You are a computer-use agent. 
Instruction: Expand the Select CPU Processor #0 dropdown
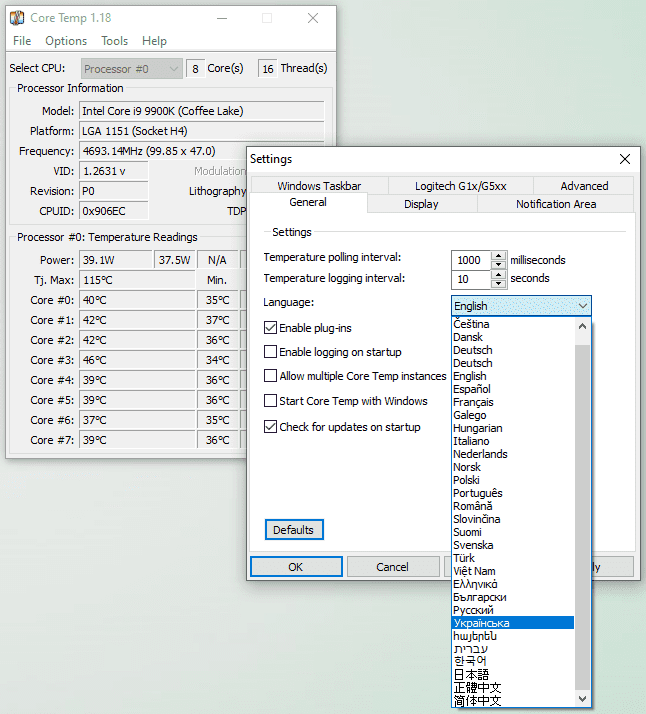[x=132, y=69]
